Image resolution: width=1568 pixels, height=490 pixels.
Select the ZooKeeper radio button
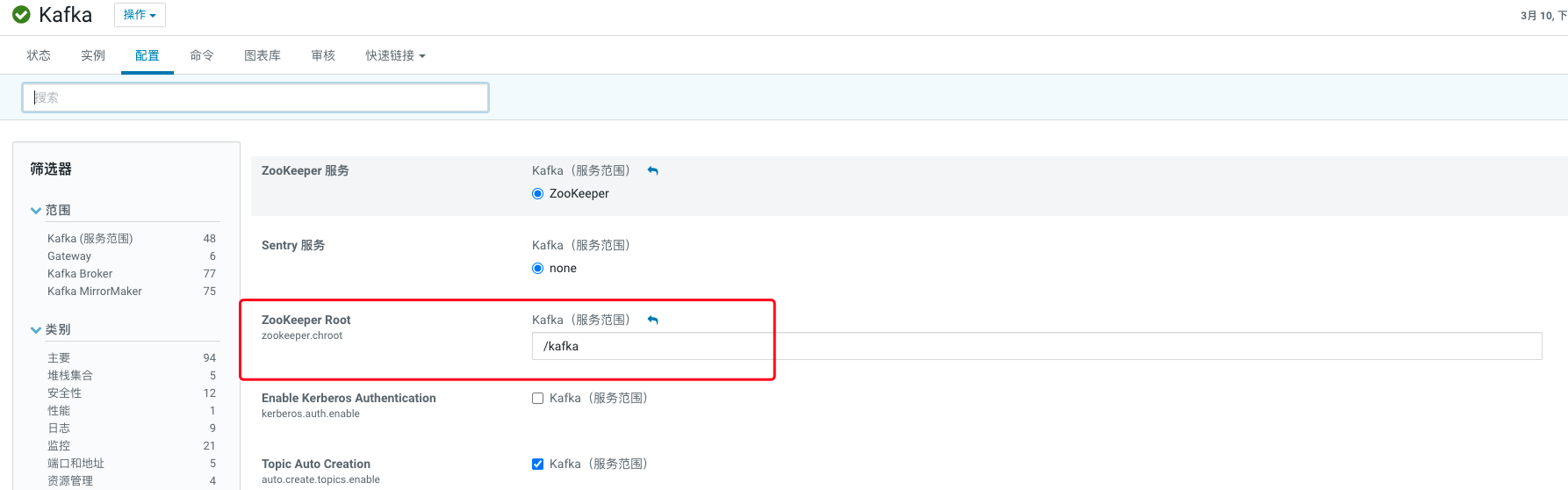[538, 194]
